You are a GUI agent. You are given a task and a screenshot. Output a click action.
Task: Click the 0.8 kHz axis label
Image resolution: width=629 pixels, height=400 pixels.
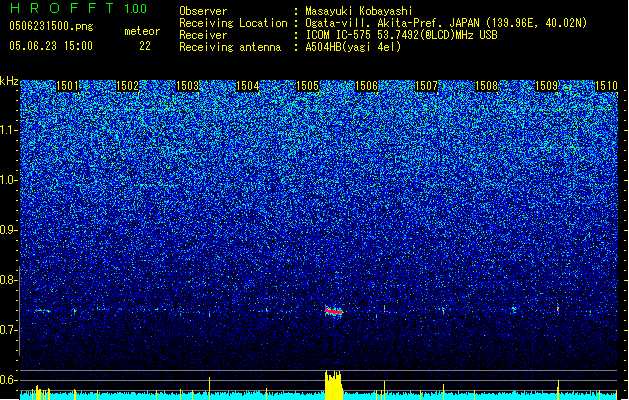click(x=9, y=280)
